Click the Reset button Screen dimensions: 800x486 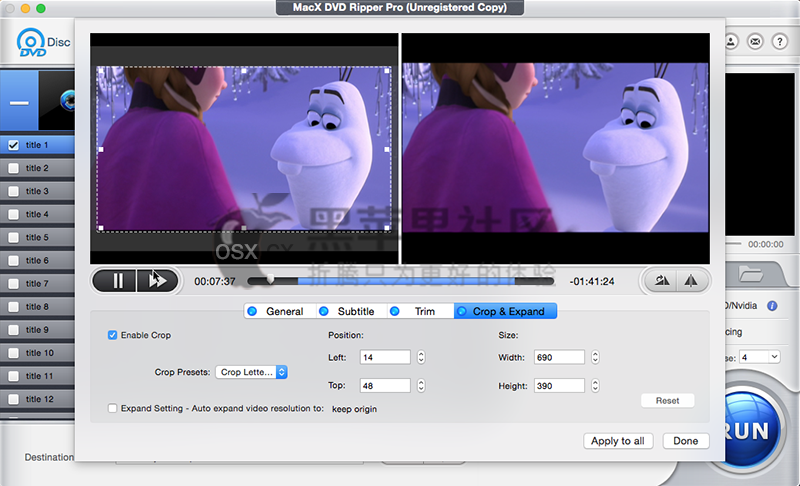click(667, 401)
